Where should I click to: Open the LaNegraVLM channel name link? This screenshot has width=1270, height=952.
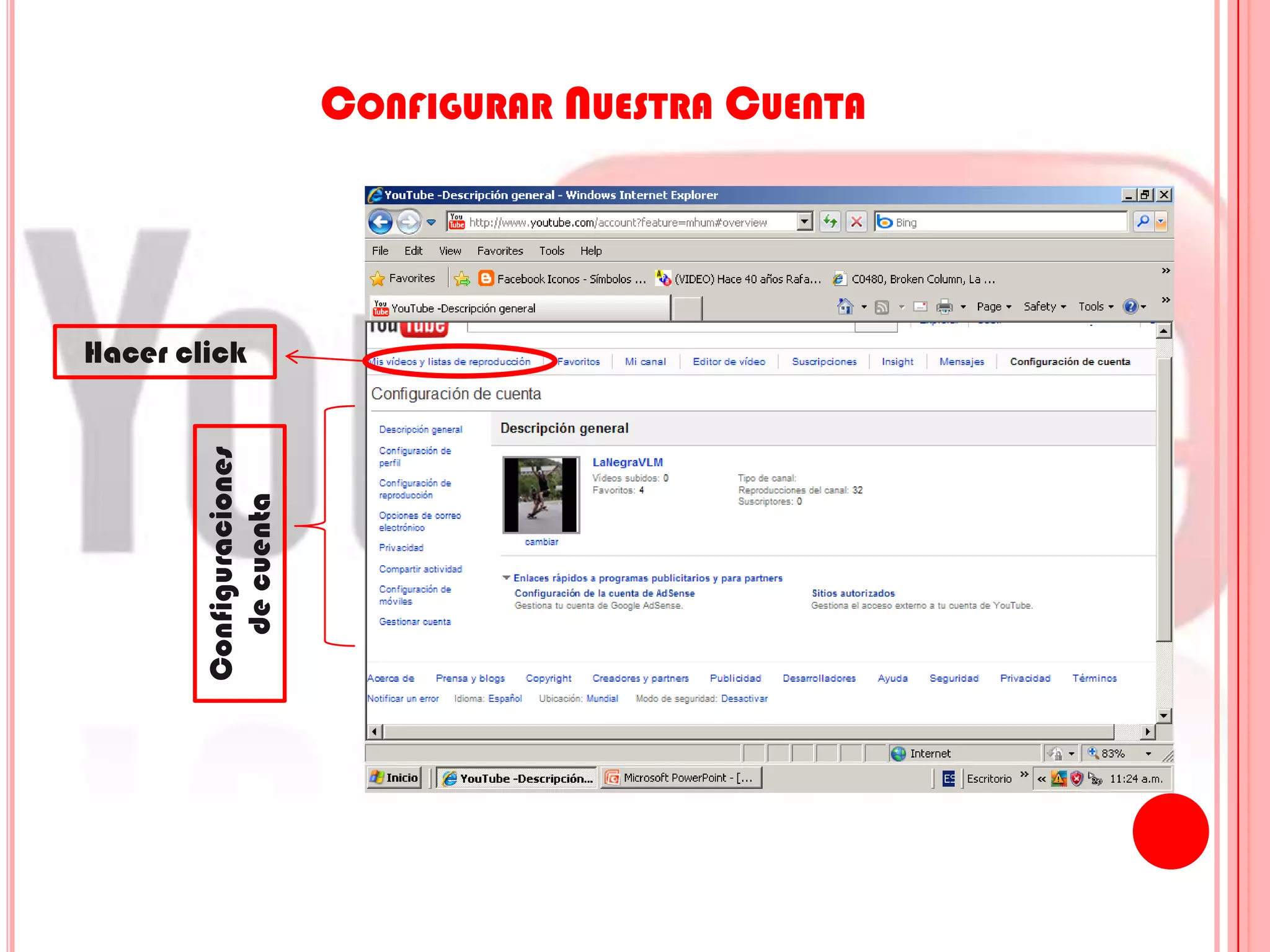pos(628,462)
